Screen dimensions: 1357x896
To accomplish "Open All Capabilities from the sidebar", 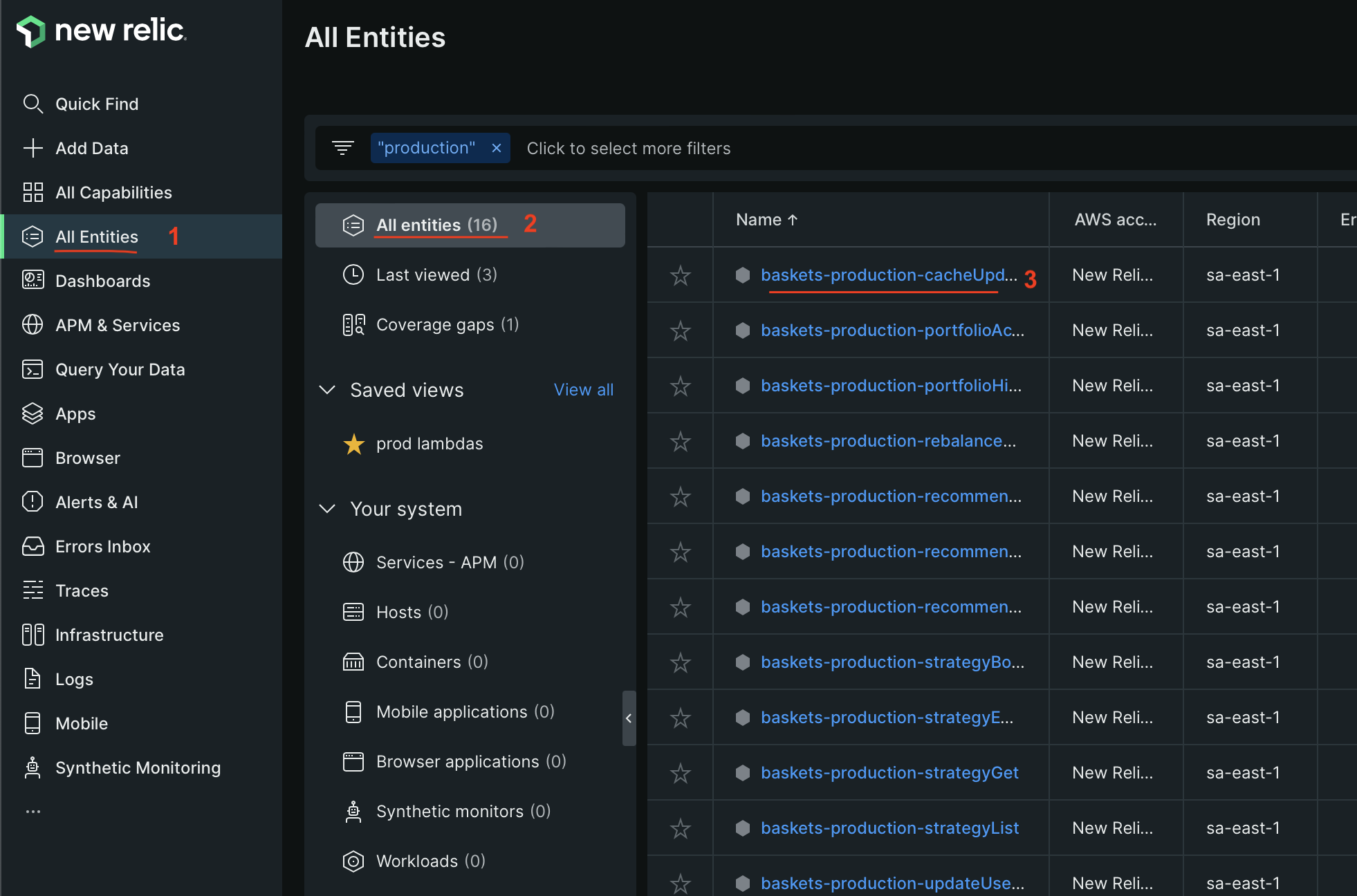I will [113, 192].
